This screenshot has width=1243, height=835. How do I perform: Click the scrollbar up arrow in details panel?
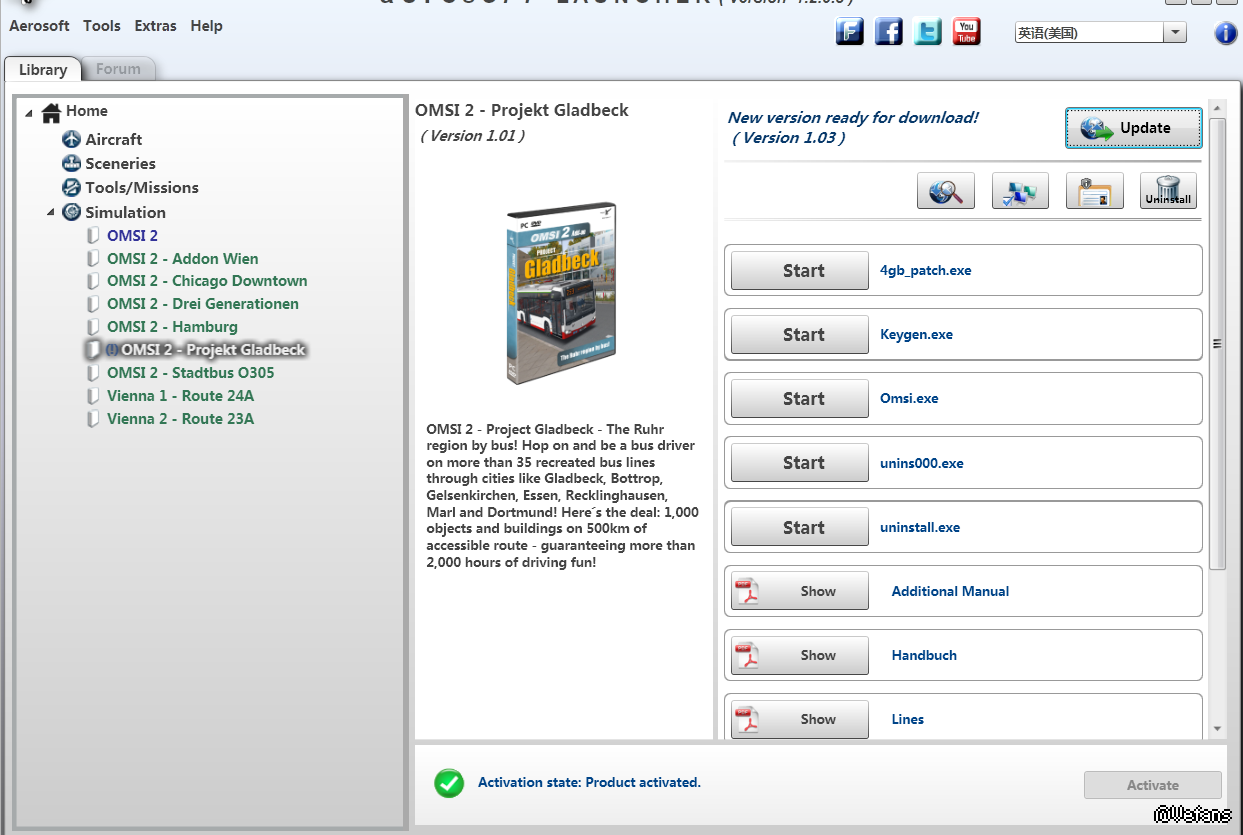point(1217,107)
